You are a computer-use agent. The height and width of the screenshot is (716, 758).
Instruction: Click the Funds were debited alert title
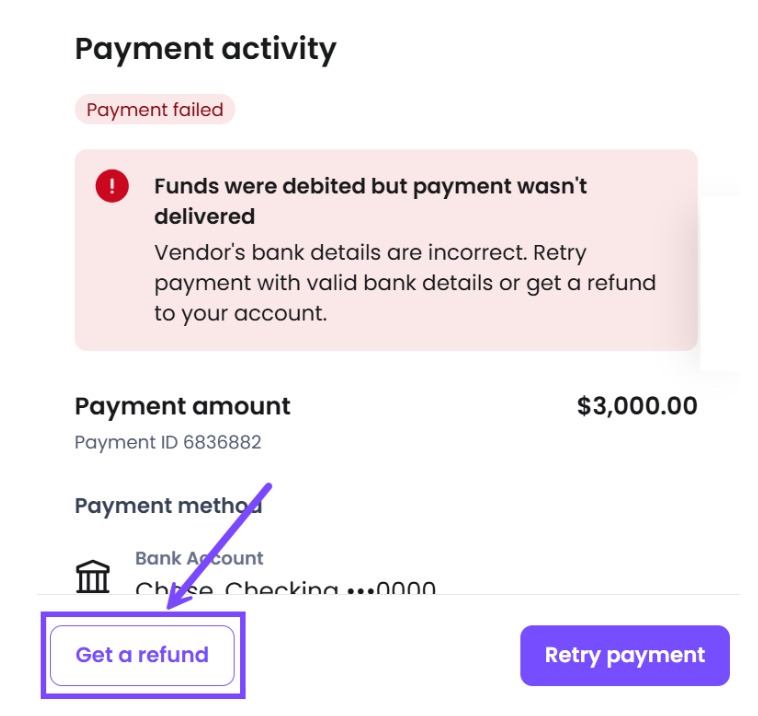[370, 201]
